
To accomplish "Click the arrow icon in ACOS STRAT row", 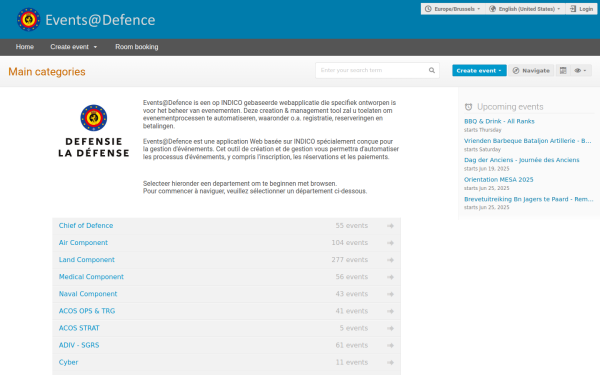I will pos(390,328).
